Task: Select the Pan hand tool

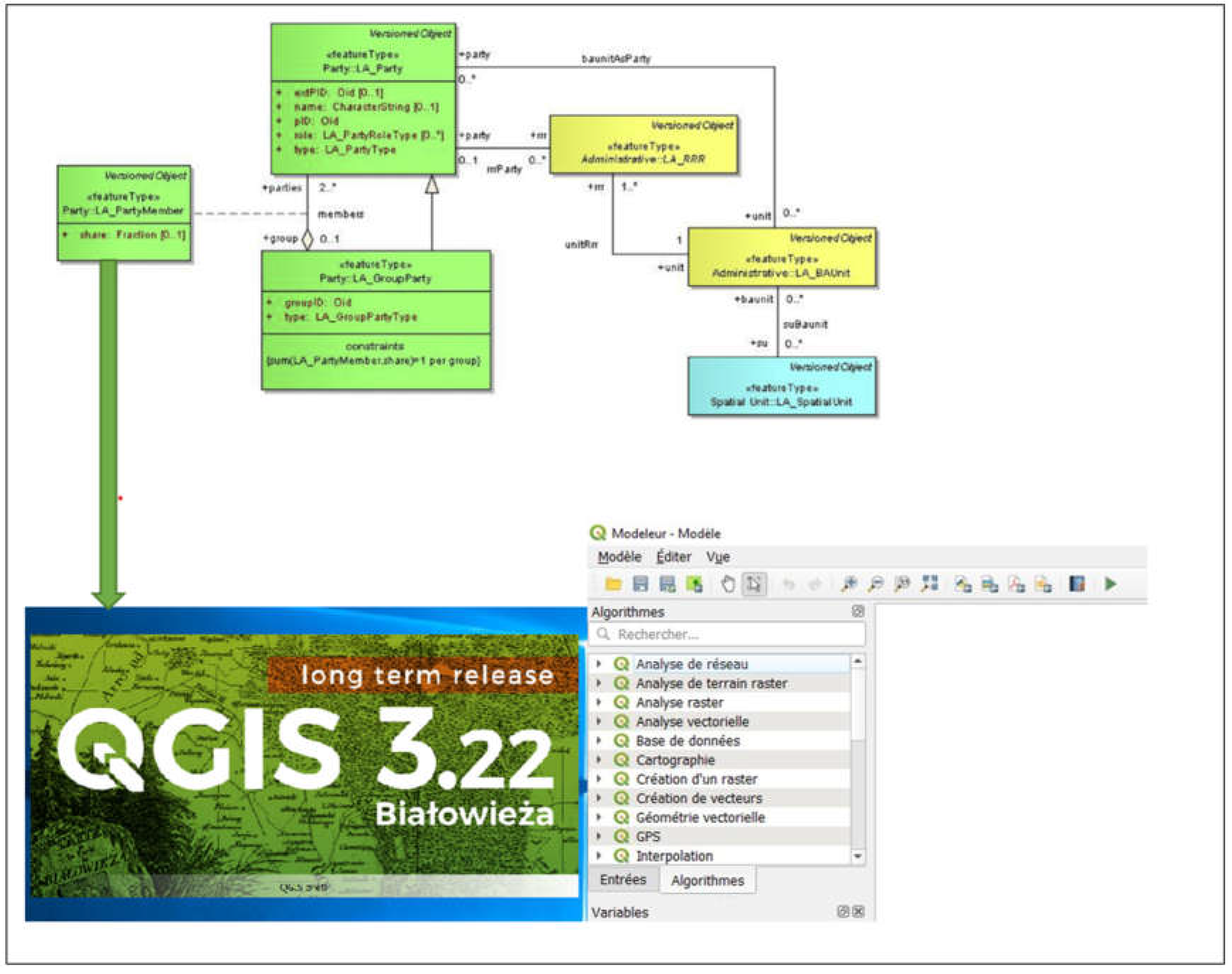Action: click(x=727, y=584)
